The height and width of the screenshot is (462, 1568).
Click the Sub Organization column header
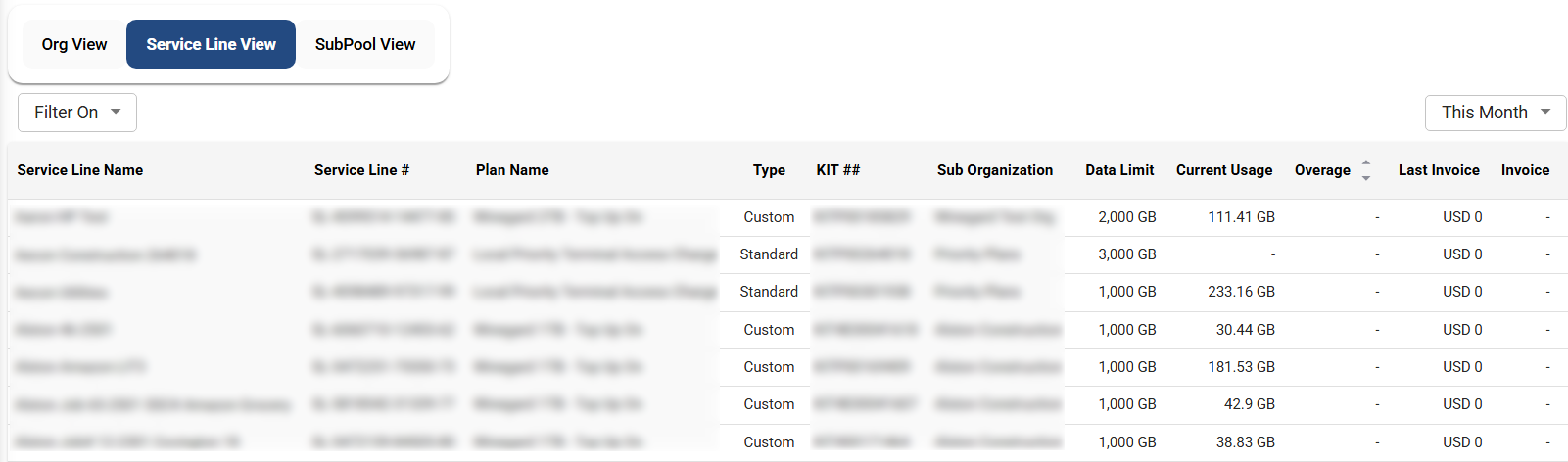(995, 170)
